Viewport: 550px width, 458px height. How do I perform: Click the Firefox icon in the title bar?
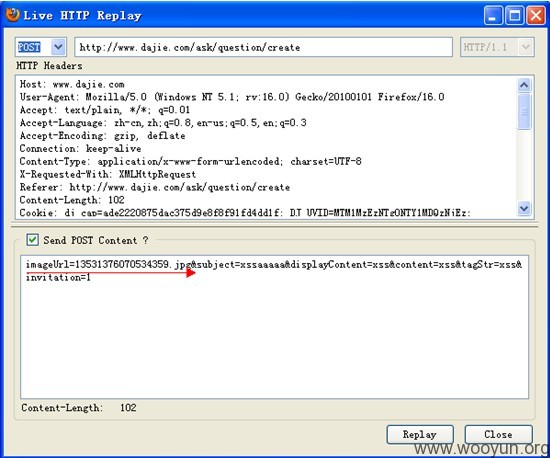pyautogui.click(x=12, y=15)
